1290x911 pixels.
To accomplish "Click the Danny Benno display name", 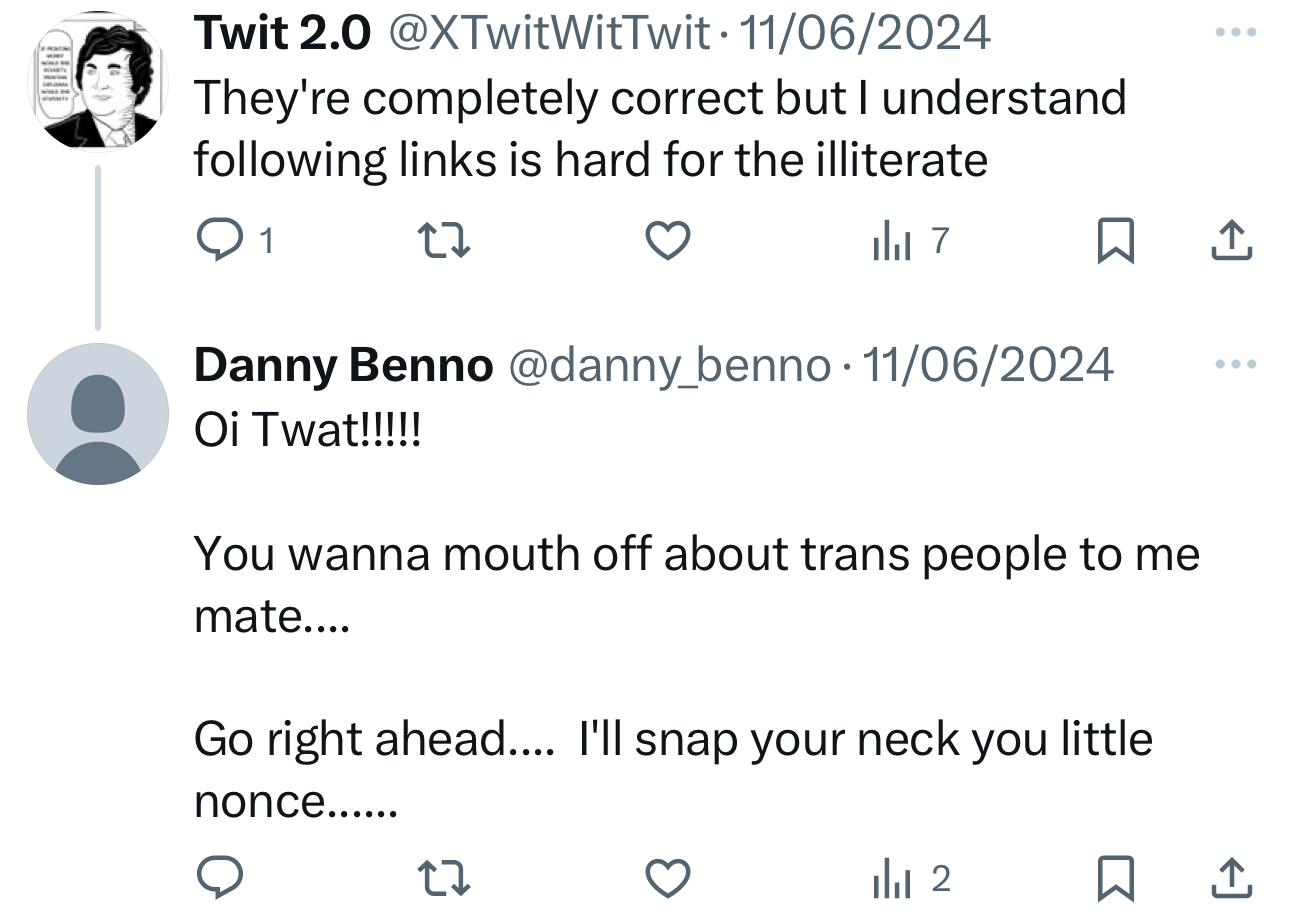I will click(343, 366).
